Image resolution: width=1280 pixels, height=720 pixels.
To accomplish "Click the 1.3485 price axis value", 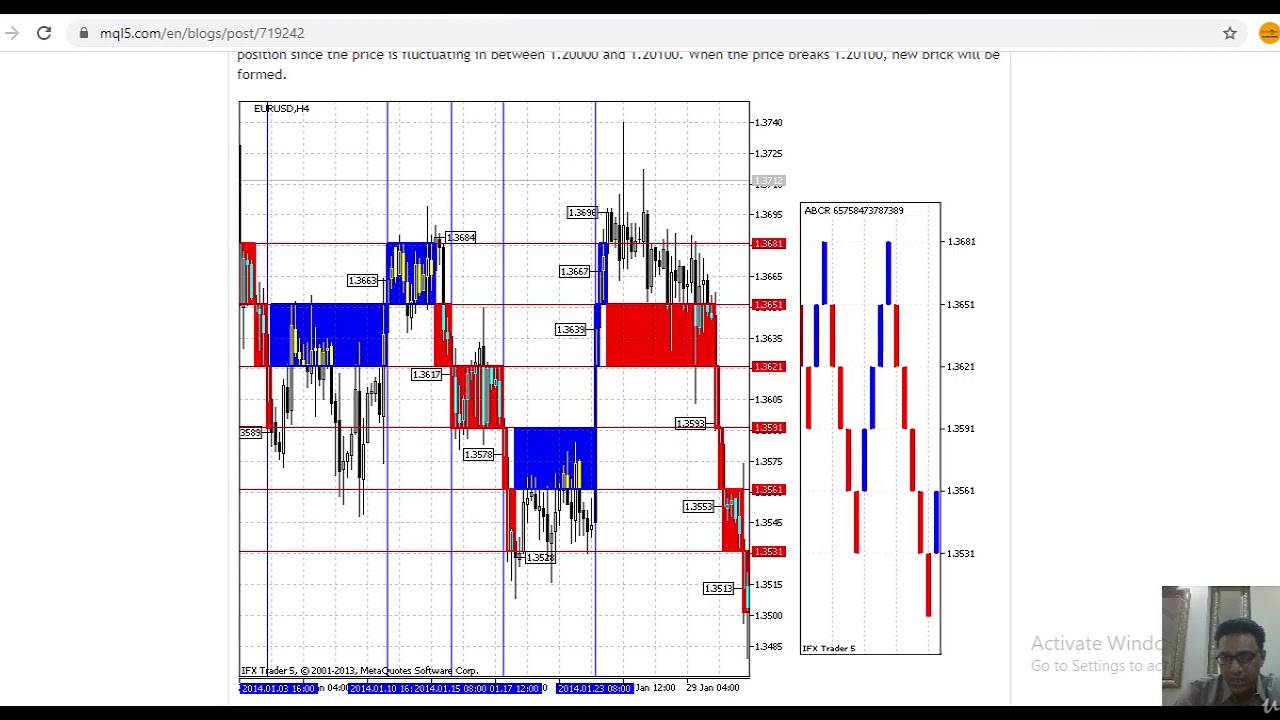I will [769, 646].
